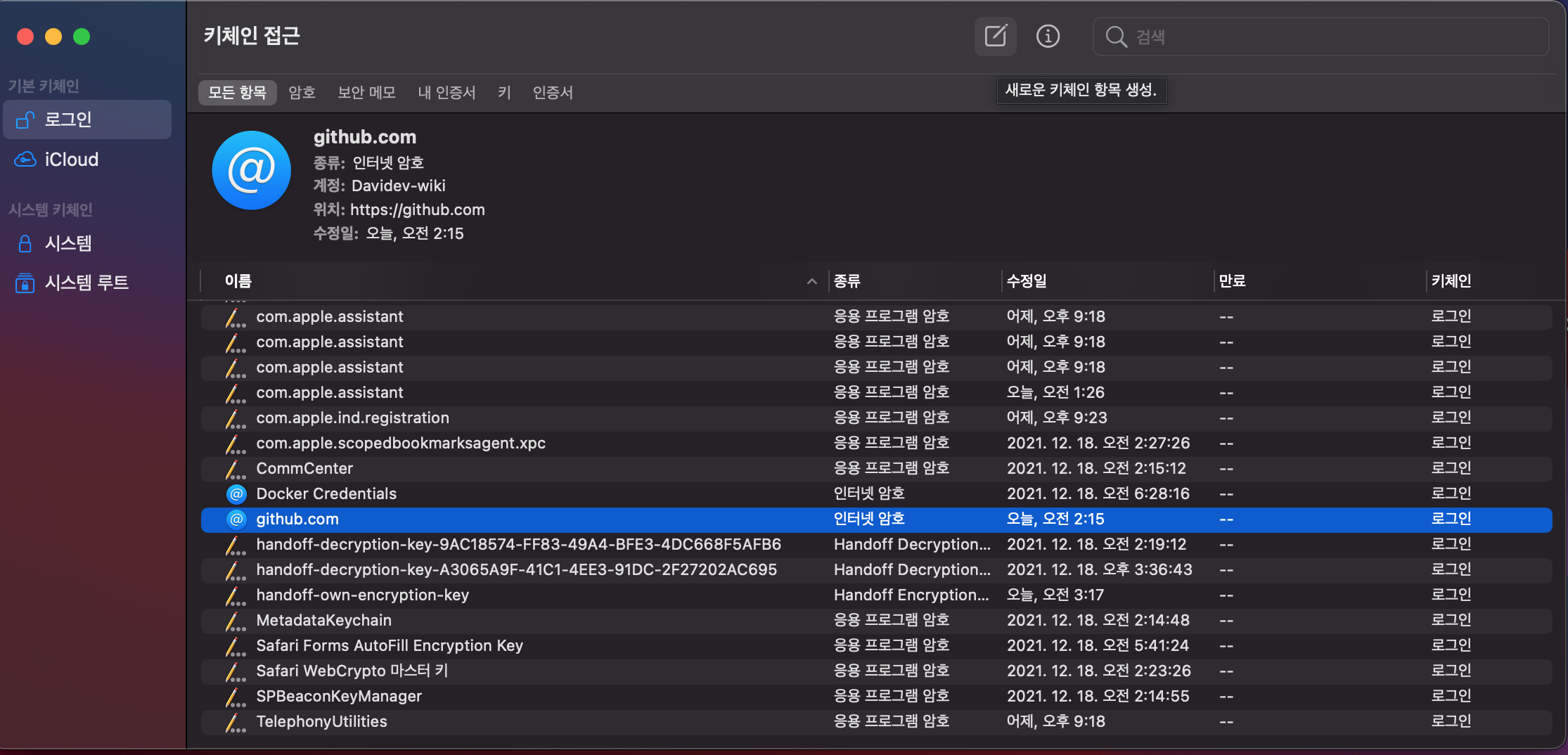The image size is (1568, 755).
Task: Click the selected github.com row name
Action: coord(297,519)
